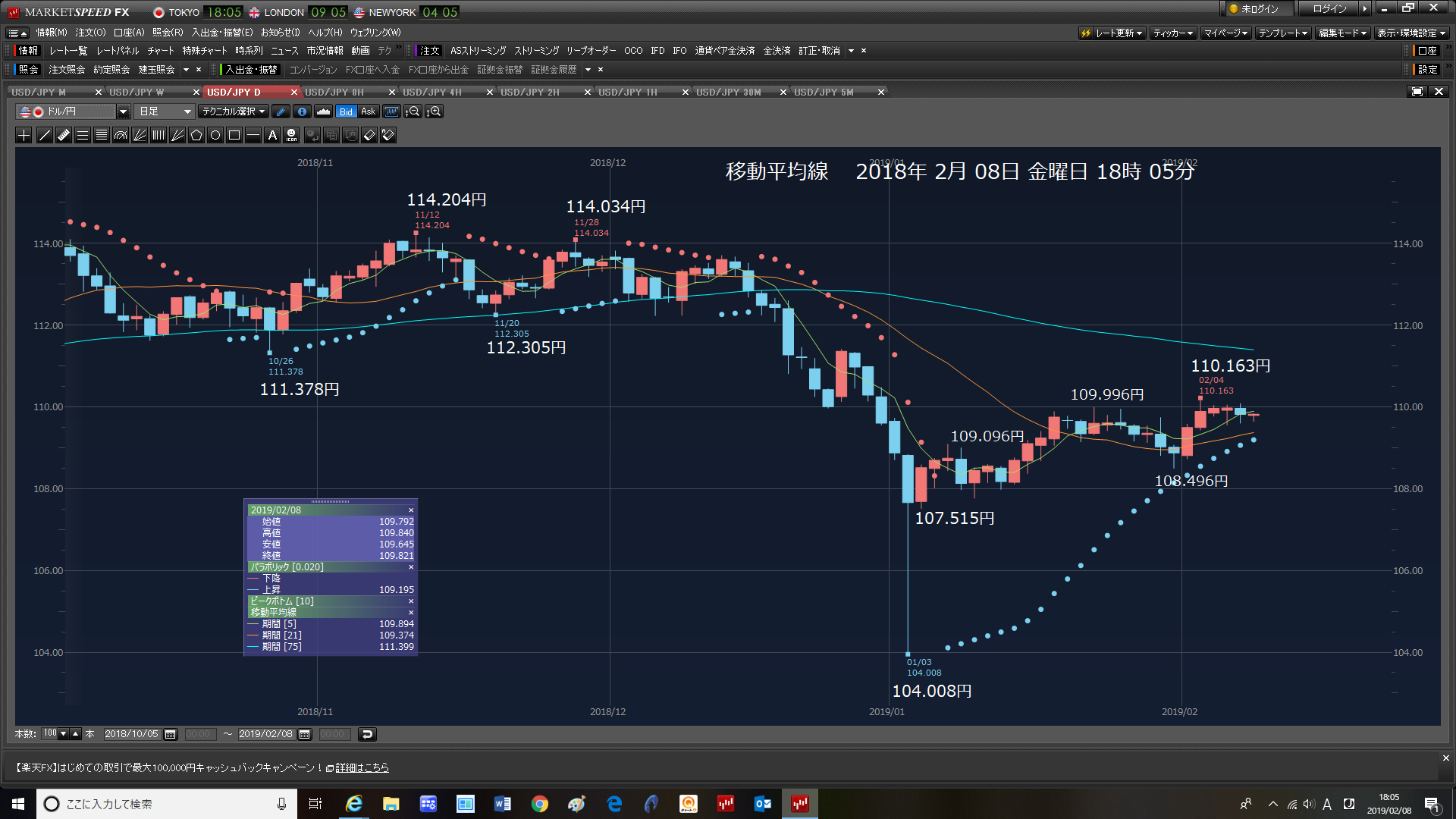Click the blue pencil edit icon
Image resolution: width=1456 pixels, height=819 pixels.
click(281, 111)
